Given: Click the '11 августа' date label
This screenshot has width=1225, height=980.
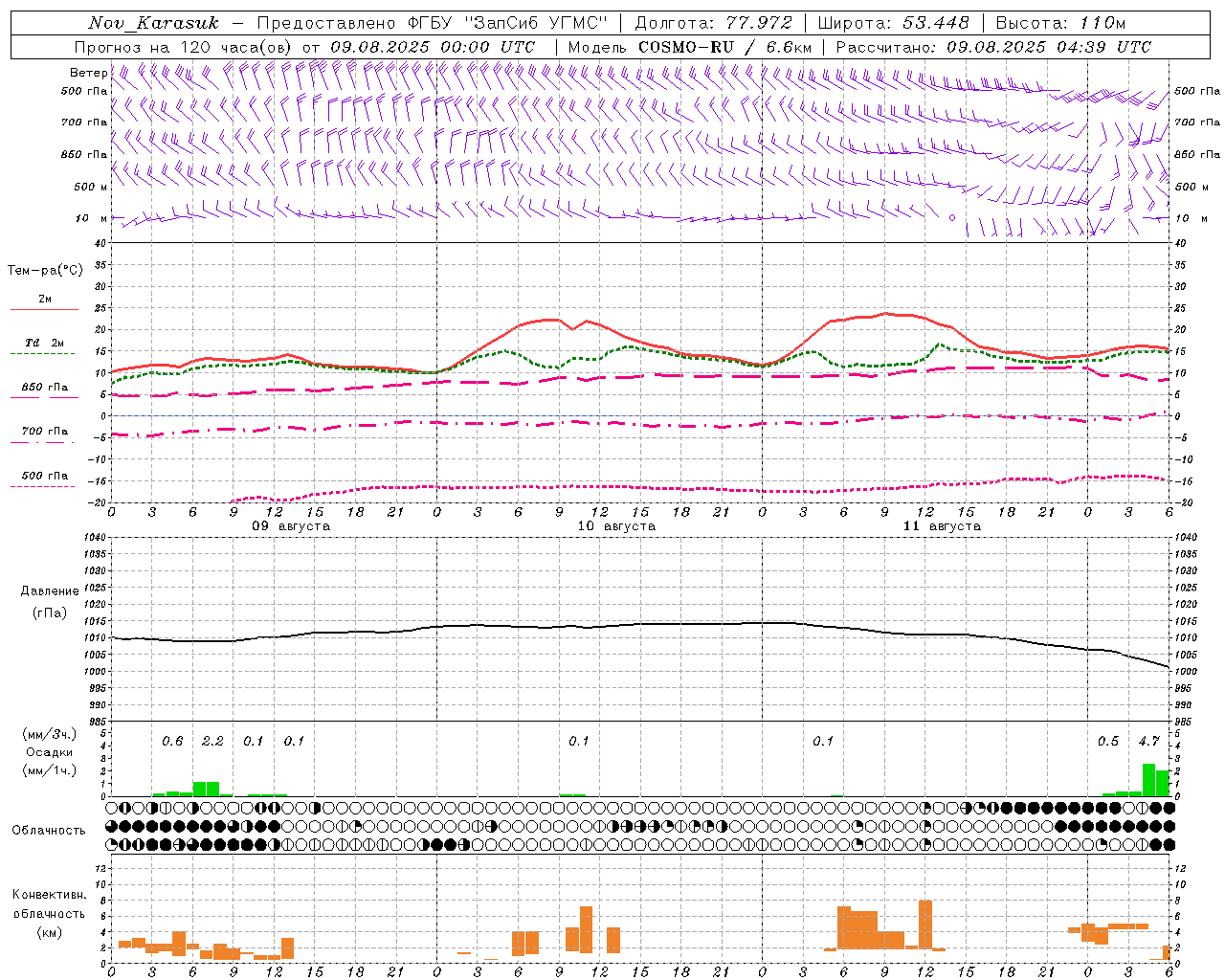Looking at the screenshot, I should (942, 526).
